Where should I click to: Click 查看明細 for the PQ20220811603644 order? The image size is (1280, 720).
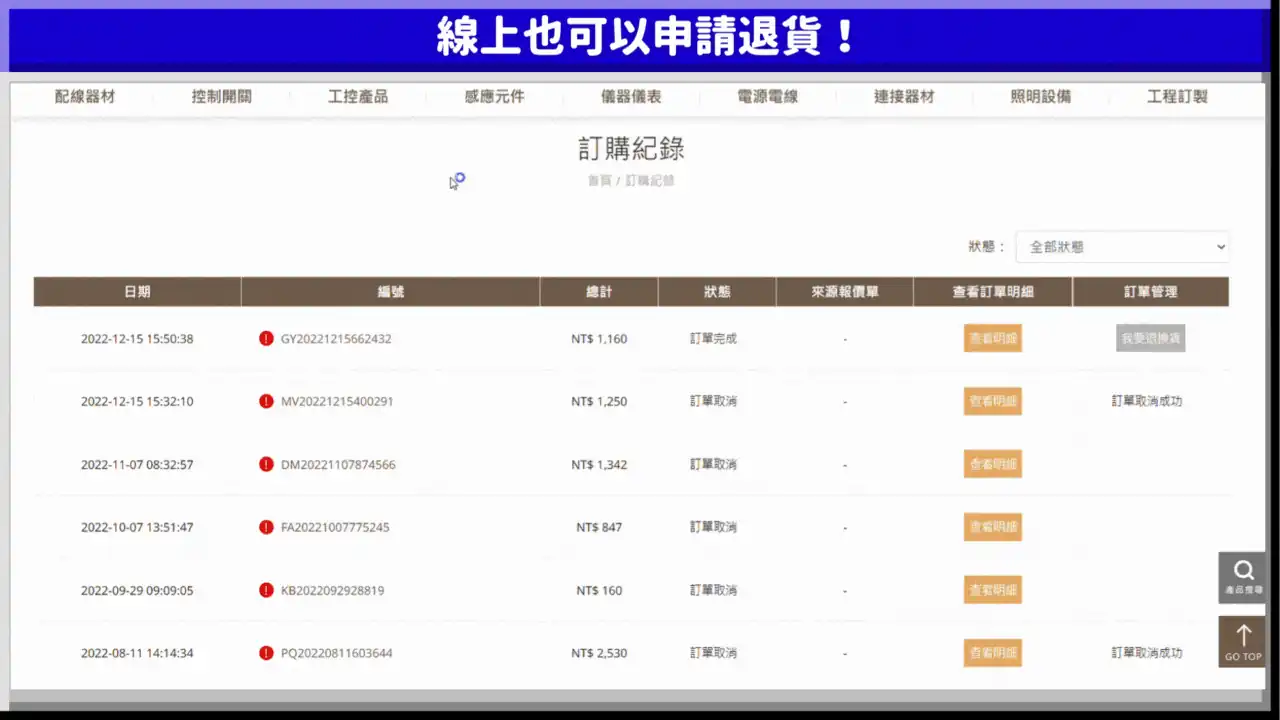coord(992,652)
